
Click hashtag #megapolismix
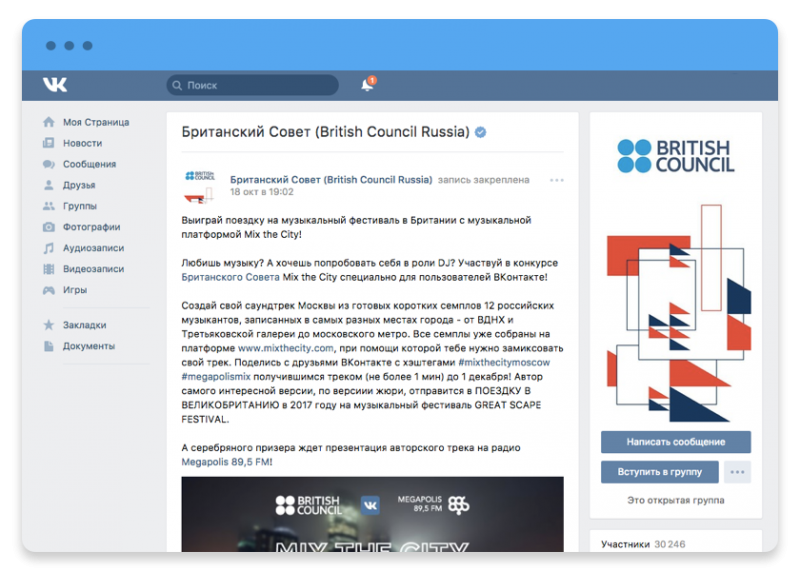click(216, 377)
